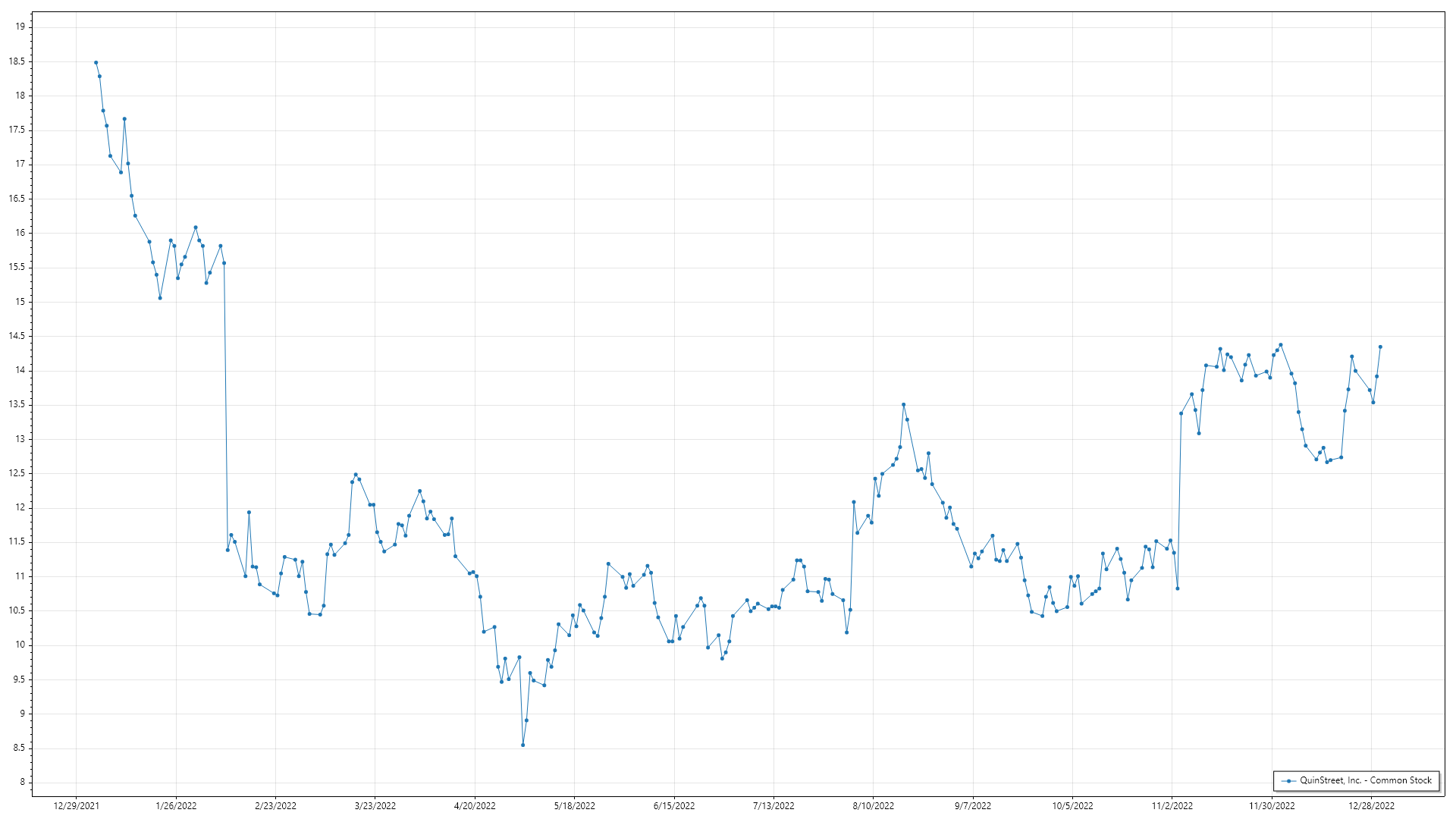Screen dimensions: 1456x819
Task: Click the 1/26/2022 x-axis date label
Action: click(176, 805)
